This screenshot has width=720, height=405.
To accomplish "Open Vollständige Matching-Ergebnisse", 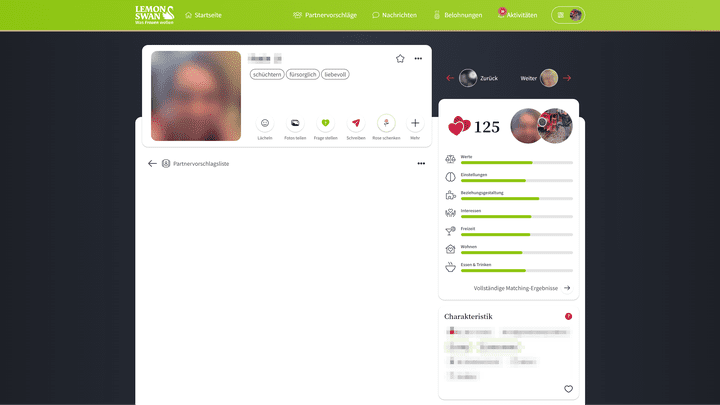I will 522,288.
